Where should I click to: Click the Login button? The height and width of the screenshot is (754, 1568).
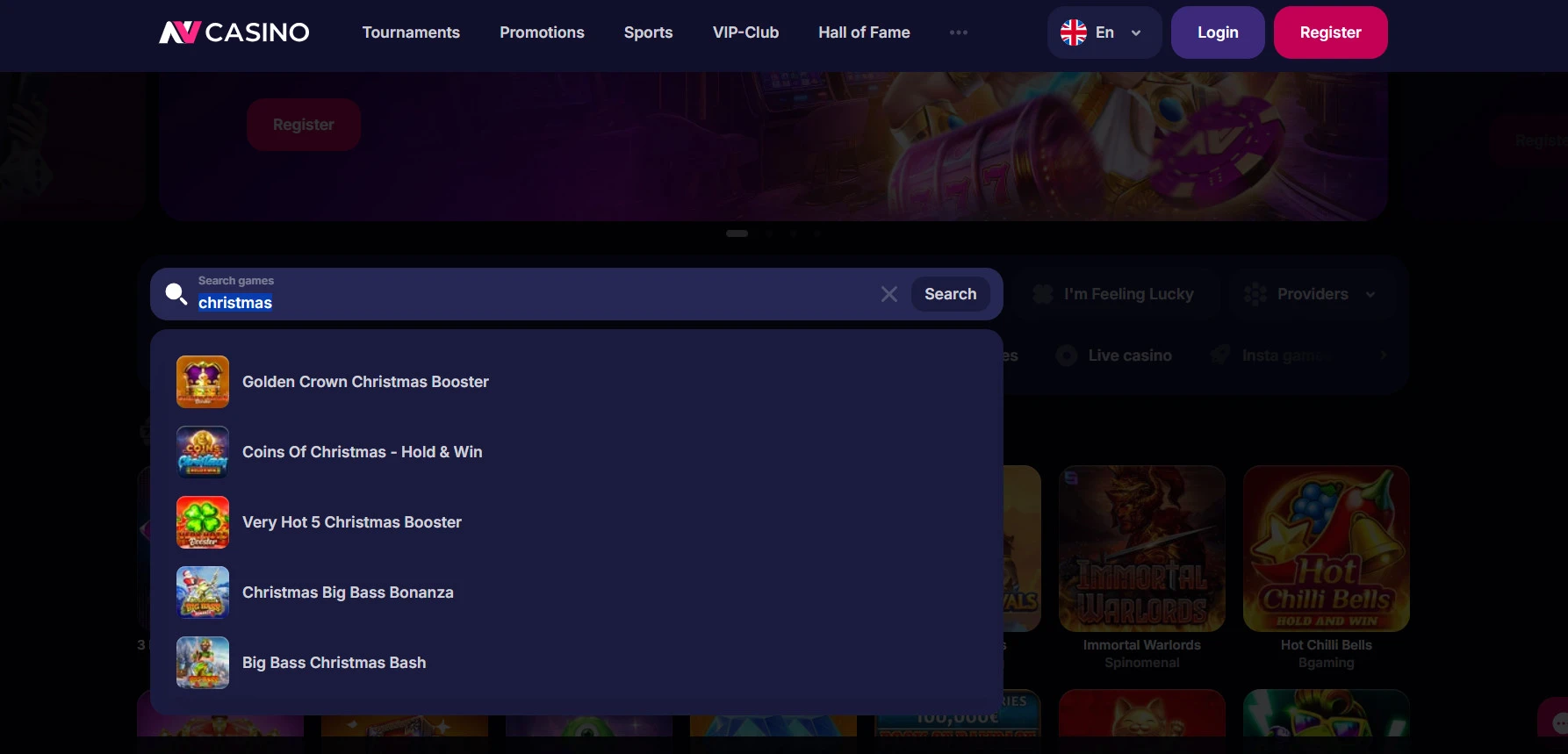[x=1218, y=32]
